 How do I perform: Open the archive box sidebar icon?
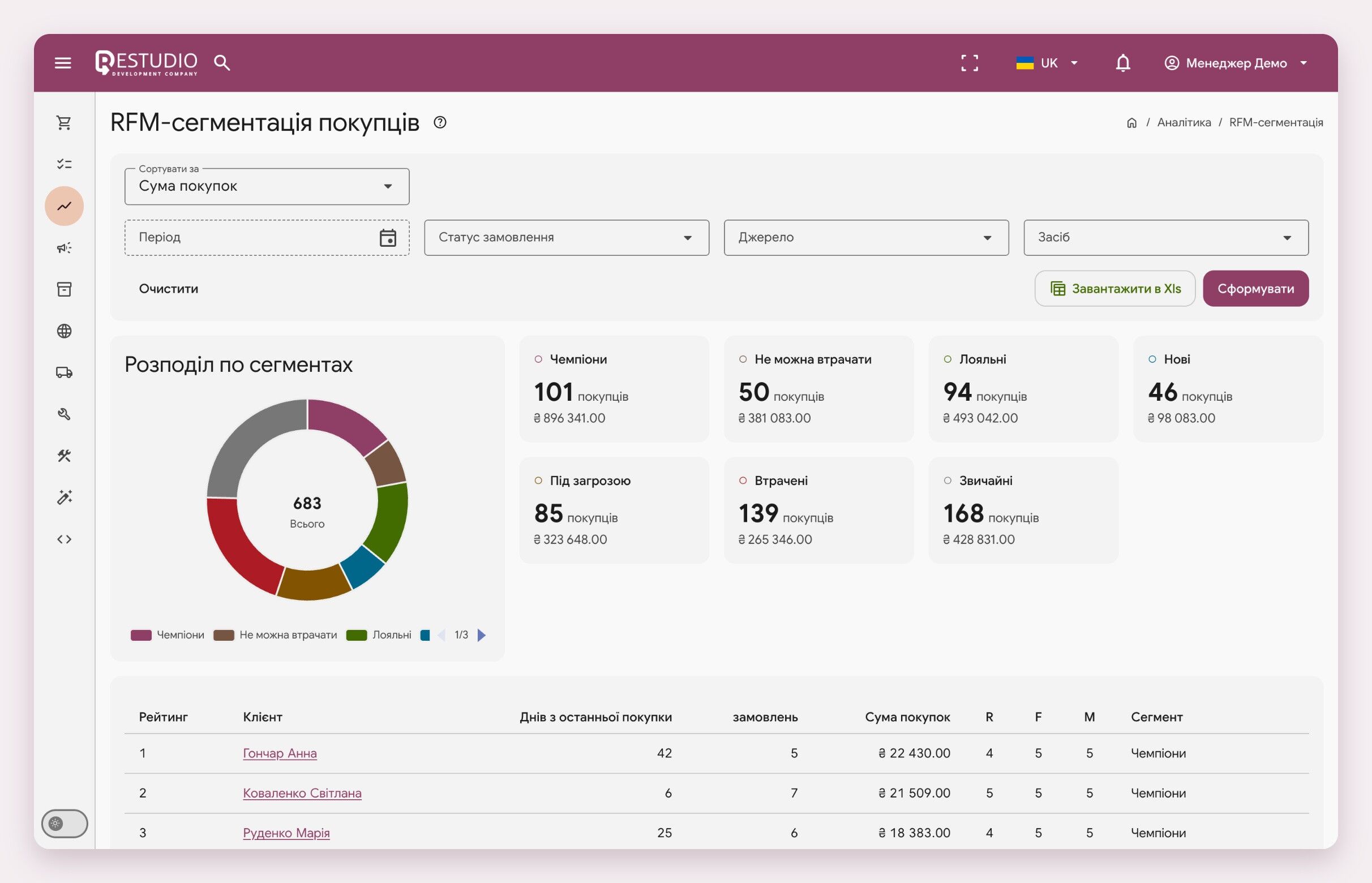(x=64, y=289)
